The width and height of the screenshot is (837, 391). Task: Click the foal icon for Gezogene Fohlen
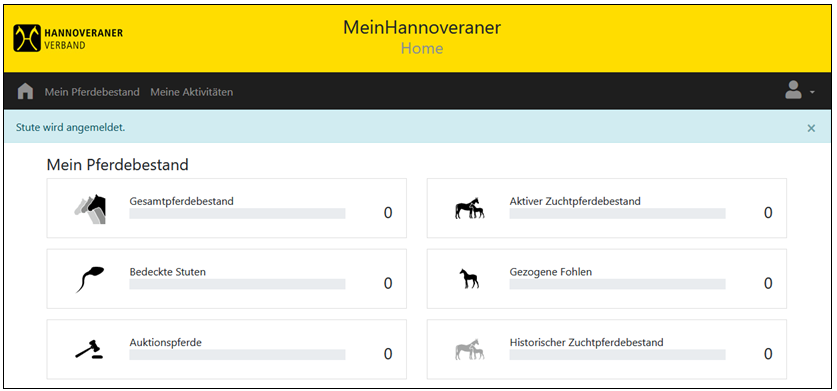(x=469, y=279)
